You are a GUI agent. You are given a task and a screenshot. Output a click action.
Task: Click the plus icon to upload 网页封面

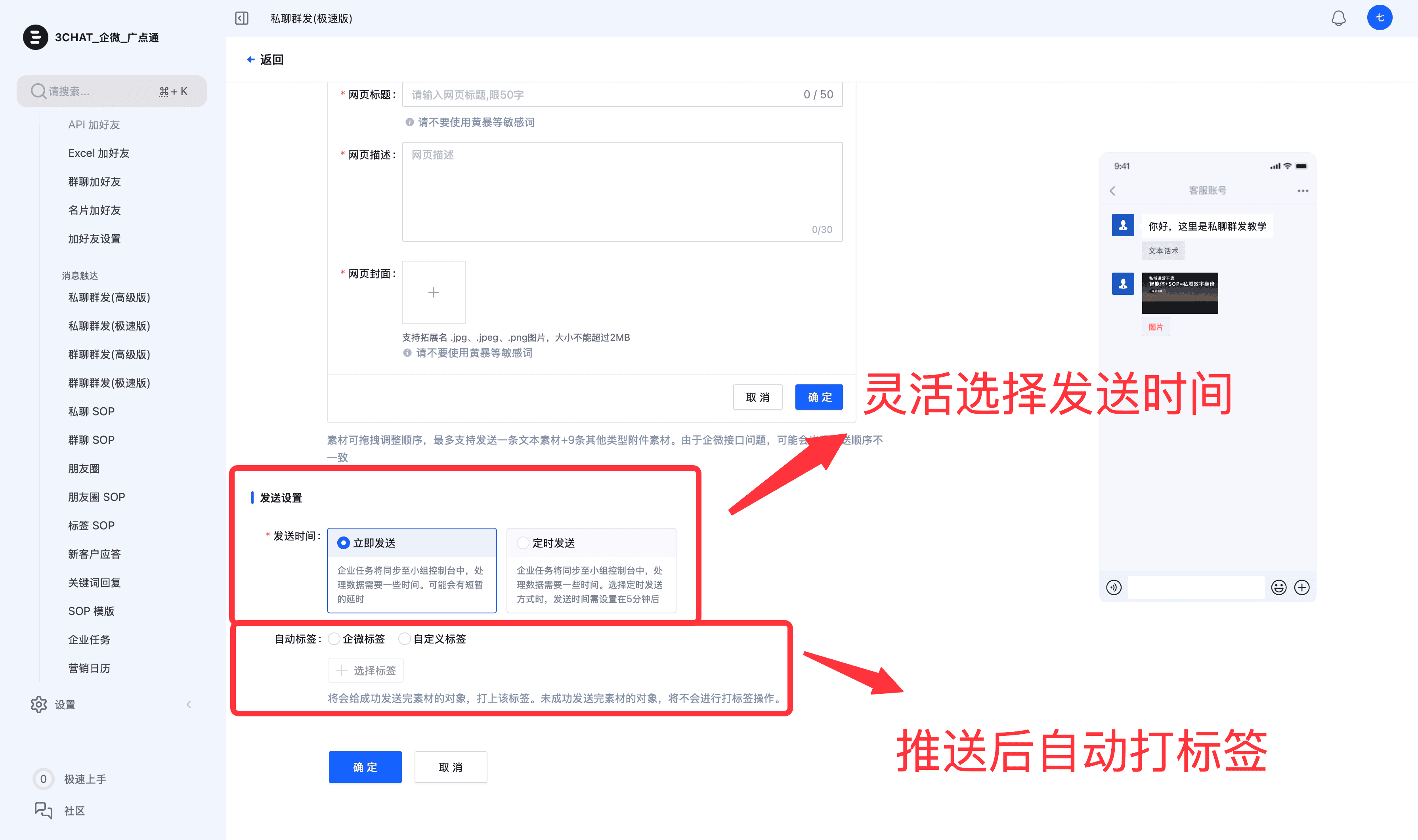(x=434, y=293)
